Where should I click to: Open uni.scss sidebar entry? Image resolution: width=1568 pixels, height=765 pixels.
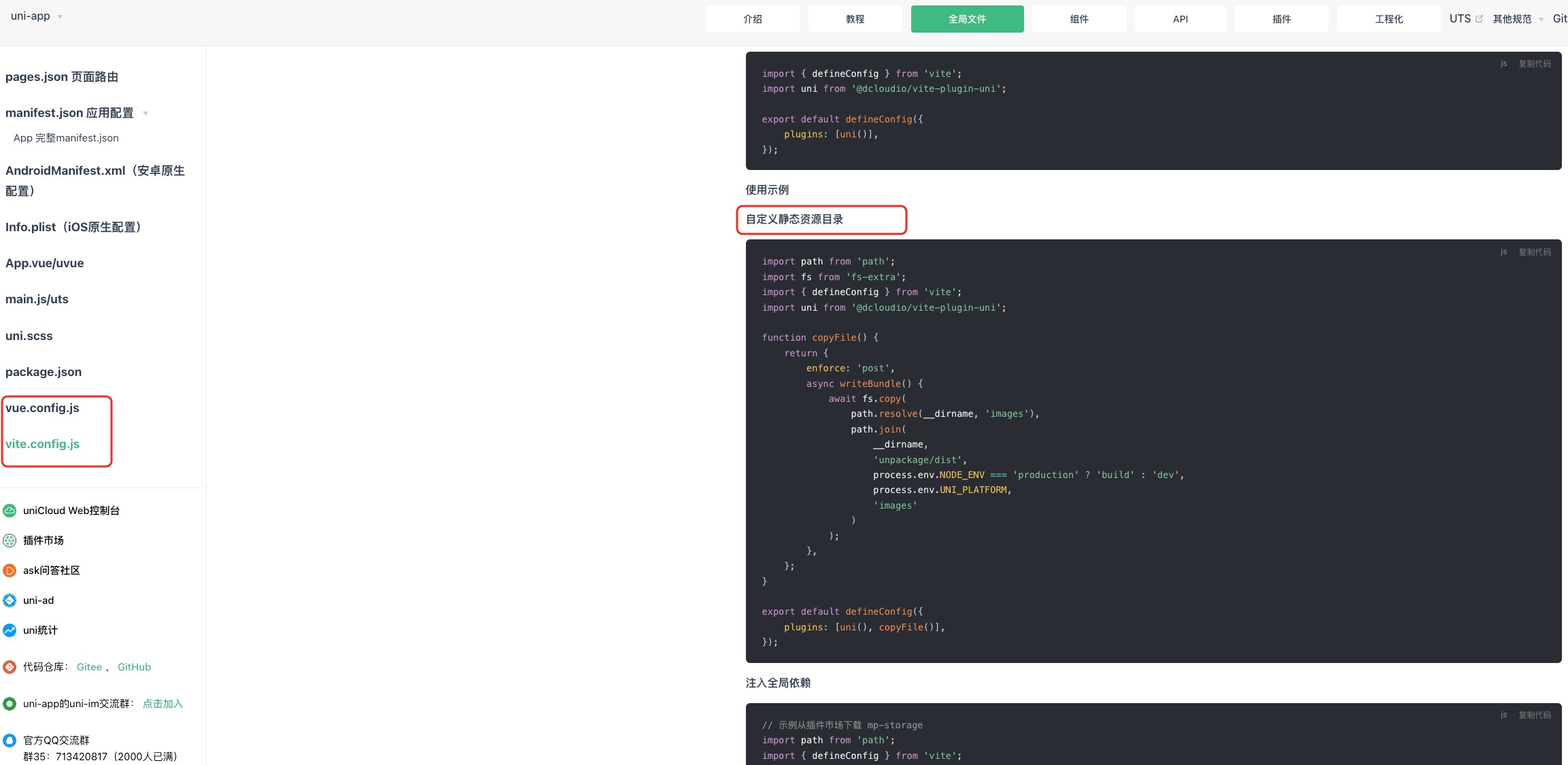(29, 336)
